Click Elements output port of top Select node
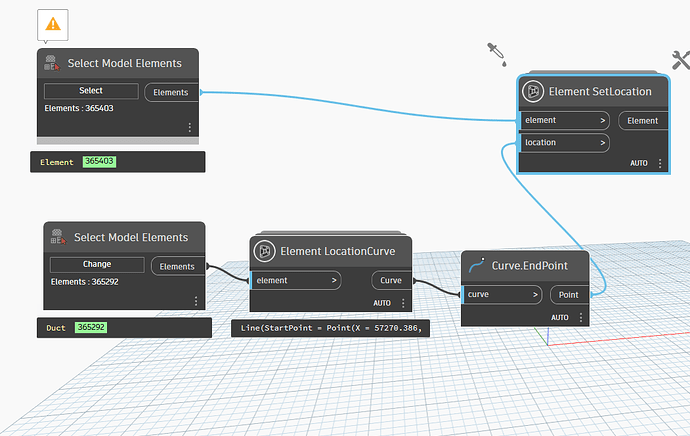This screenshot has height=436, width=690. pos(172,92)
